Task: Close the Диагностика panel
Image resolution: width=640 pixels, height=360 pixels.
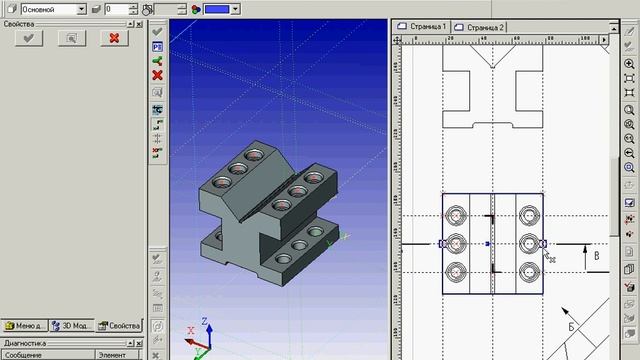Action: pyautogui.click(x=139, y=343)
